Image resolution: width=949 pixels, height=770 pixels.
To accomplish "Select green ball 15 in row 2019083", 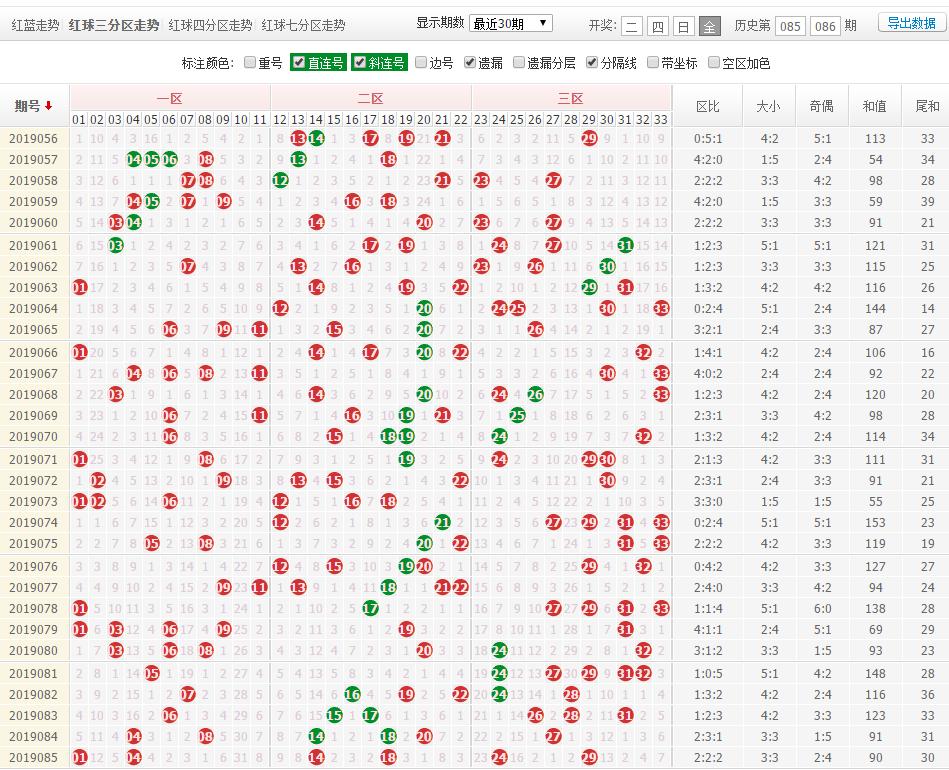I will coord(334,716).
